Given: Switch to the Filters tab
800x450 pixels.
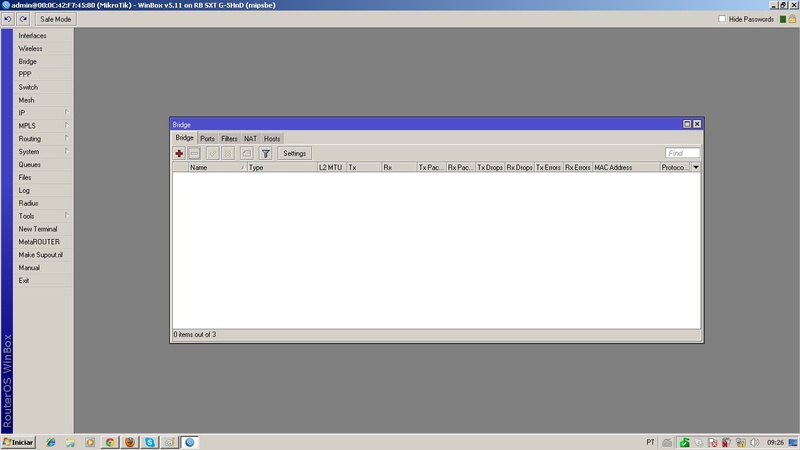Looking at the screenshot, I should click(x=229, y=139).
